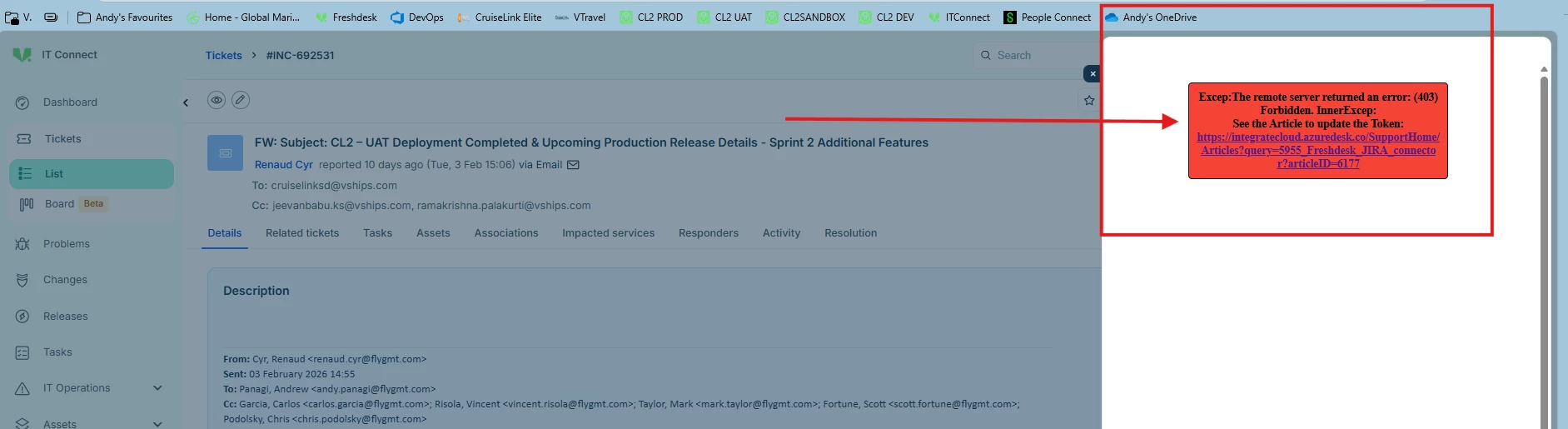Click the watch ticket eye icon
The width and height of the screenshot is (1568, 429).
pyautogui.click(x=217, y=100)
